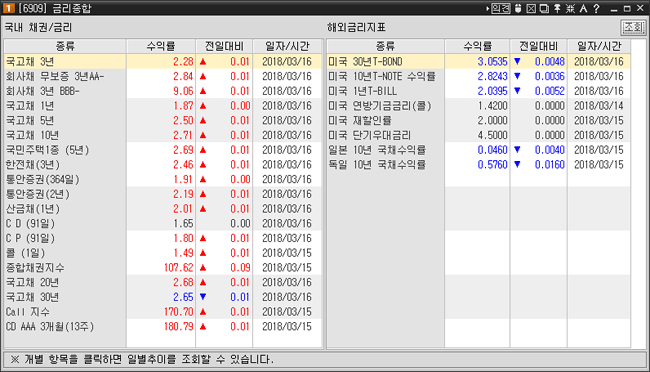
Task: Click the mouse icon in the title bar
Action: (x=518, y=8)
